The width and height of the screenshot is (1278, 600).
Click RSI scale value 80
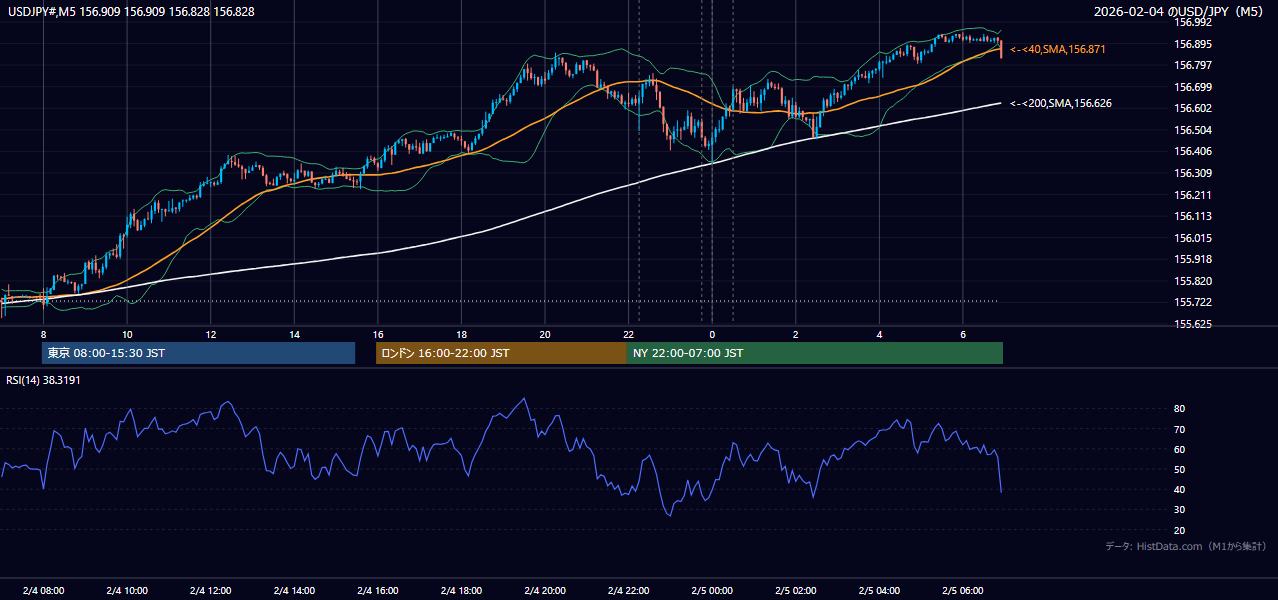click(1180, 409)
